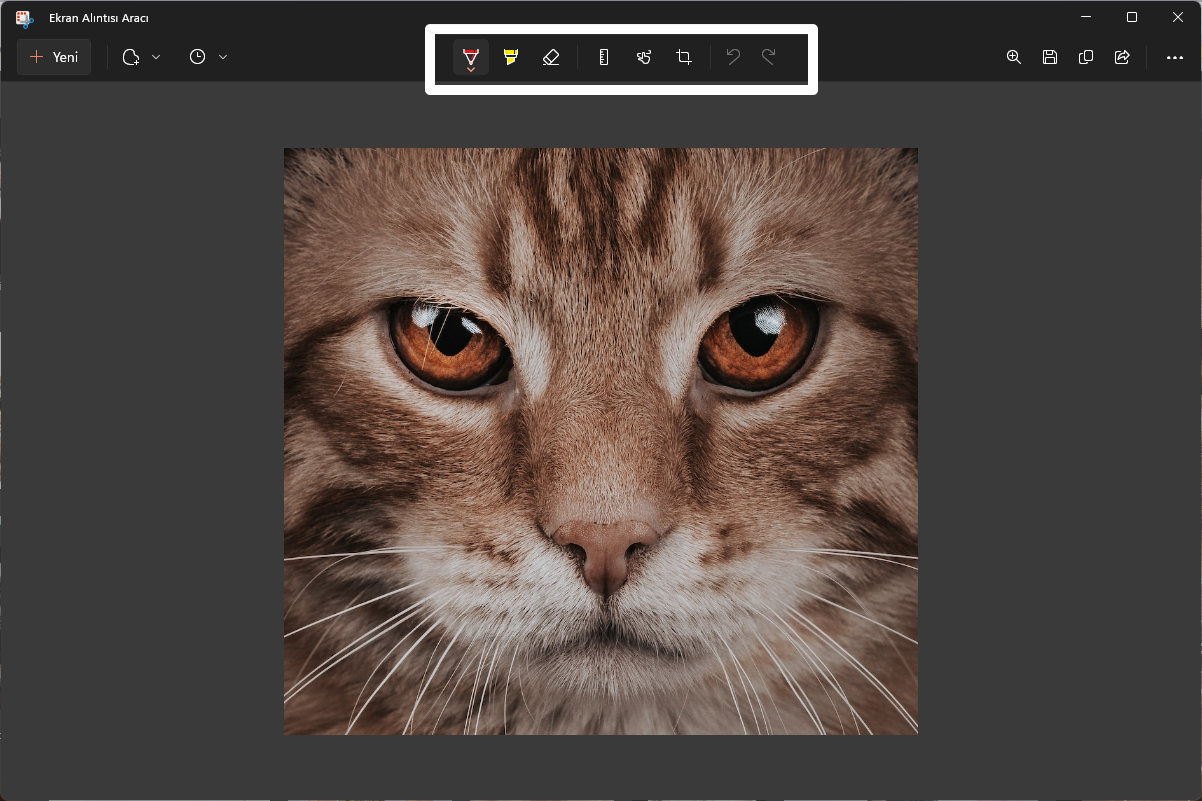Click the undo arrow
1202x801 pixels.
(x=733, y=57)
